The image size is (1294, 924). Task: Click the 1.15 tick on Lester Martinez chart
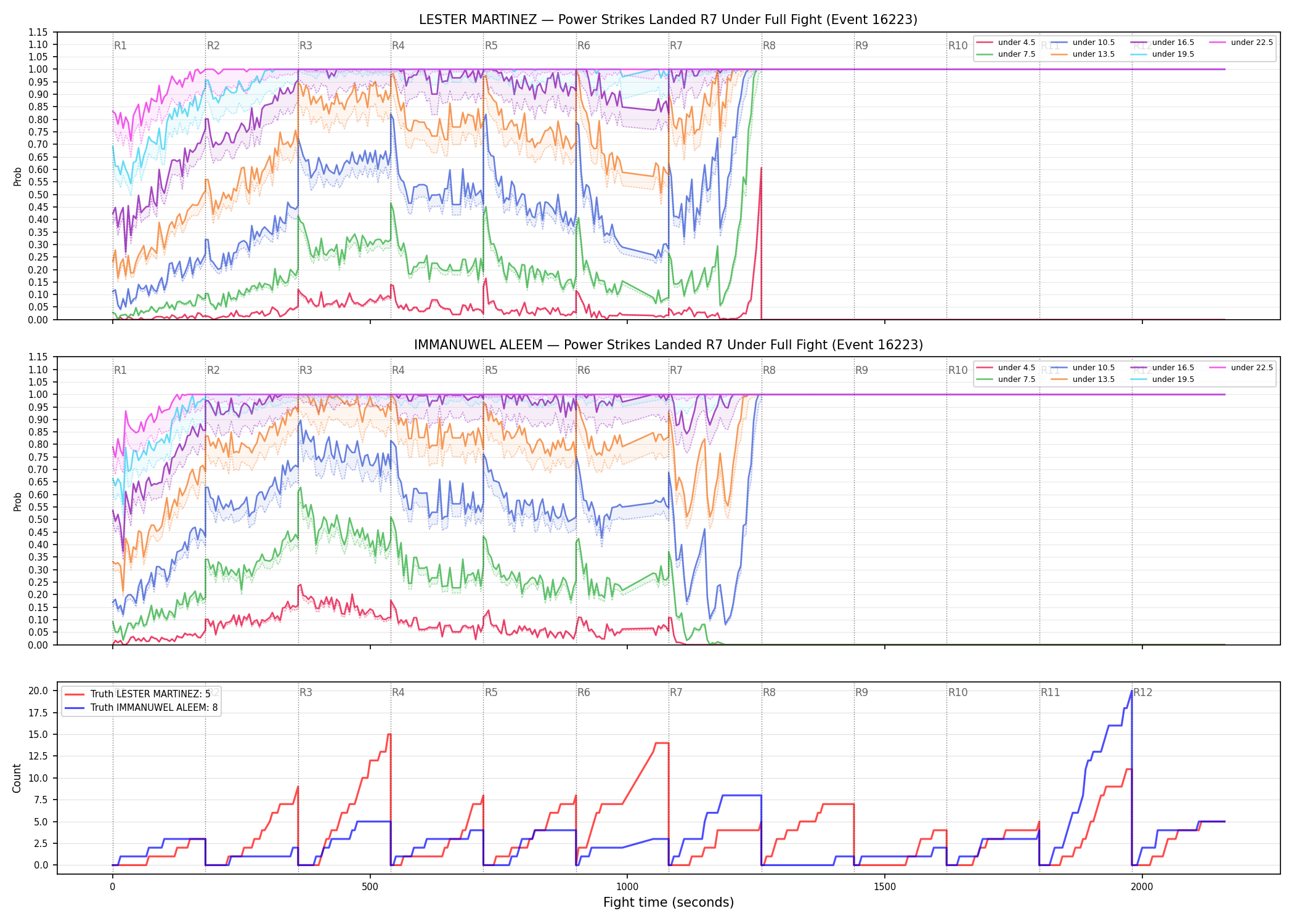click(38, 32)
